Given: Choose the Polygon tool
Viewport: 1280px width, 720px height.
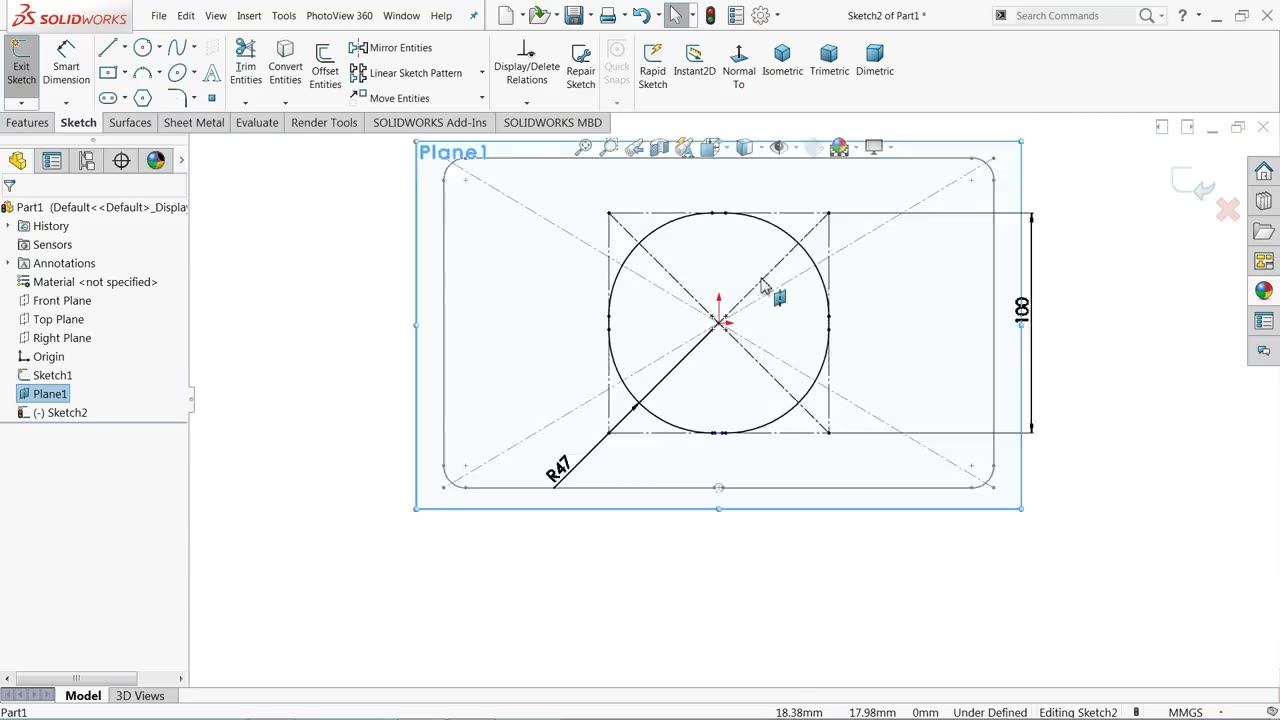Looking at the screenshot, I should (x=142, y=98).
